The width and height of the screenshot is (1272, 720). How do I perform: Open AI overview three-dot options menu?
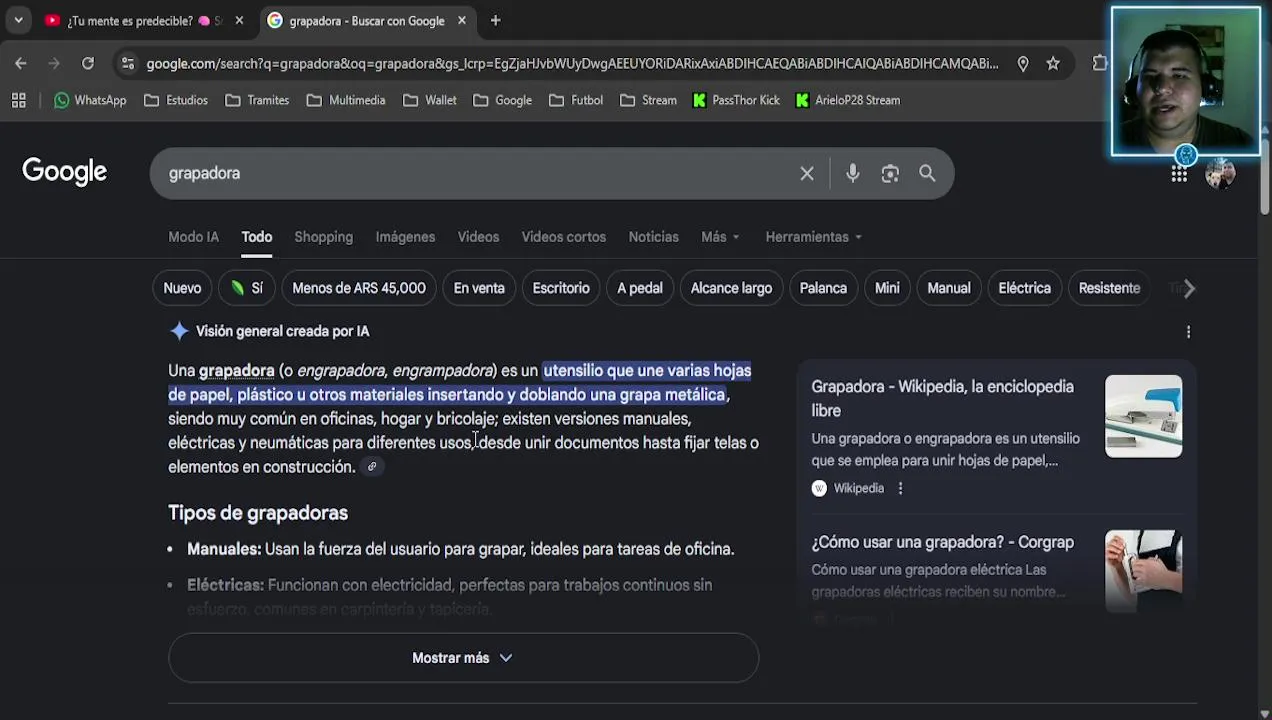pyautogui.click(x=1188, y=332)
